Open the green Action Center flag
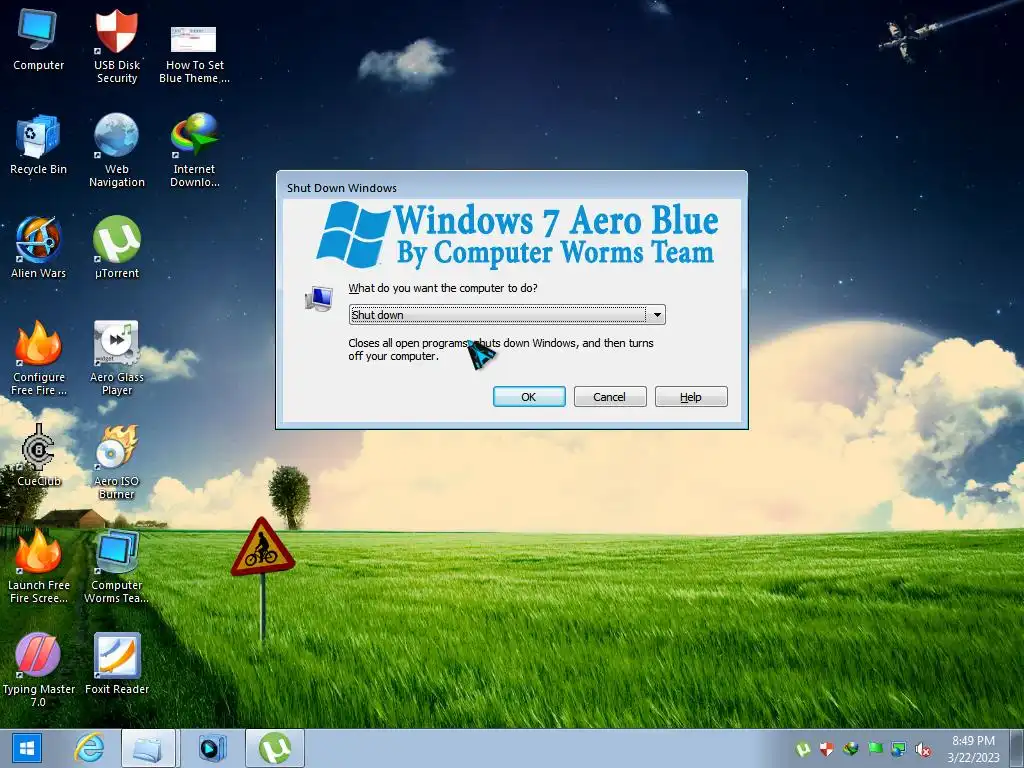 click(x=875, y=749)
